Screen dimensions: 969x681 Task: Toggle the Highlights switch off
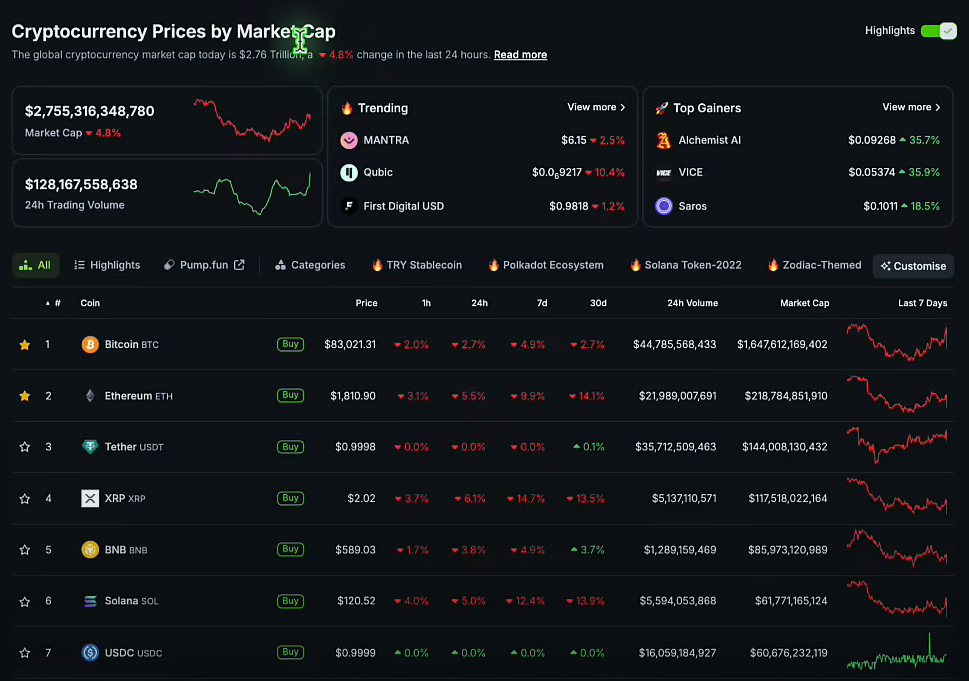[938, 31]
